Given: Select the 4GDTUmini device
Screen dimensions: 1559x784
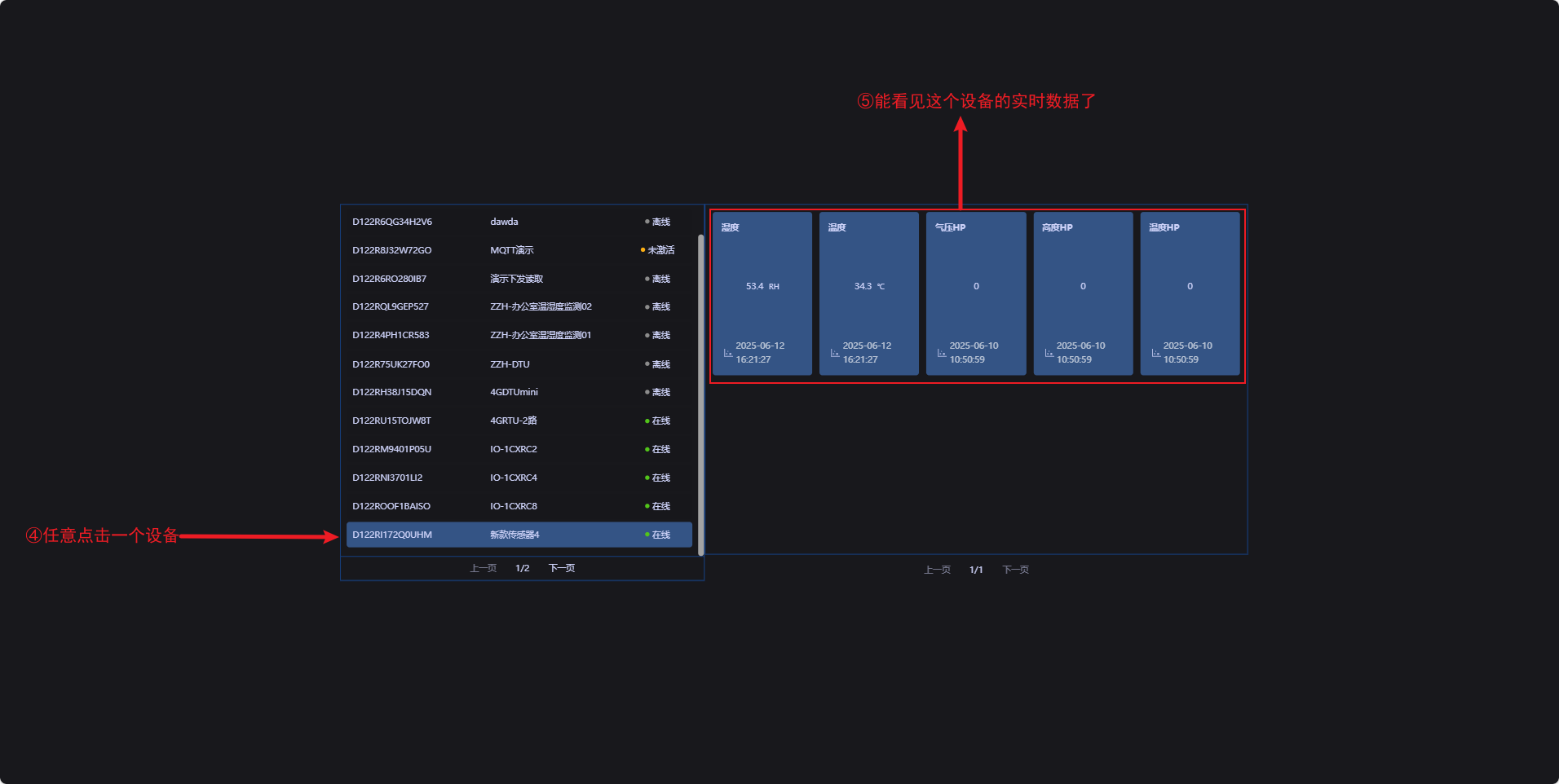Looking at the screenshot, I should click(x=519, y=392).
